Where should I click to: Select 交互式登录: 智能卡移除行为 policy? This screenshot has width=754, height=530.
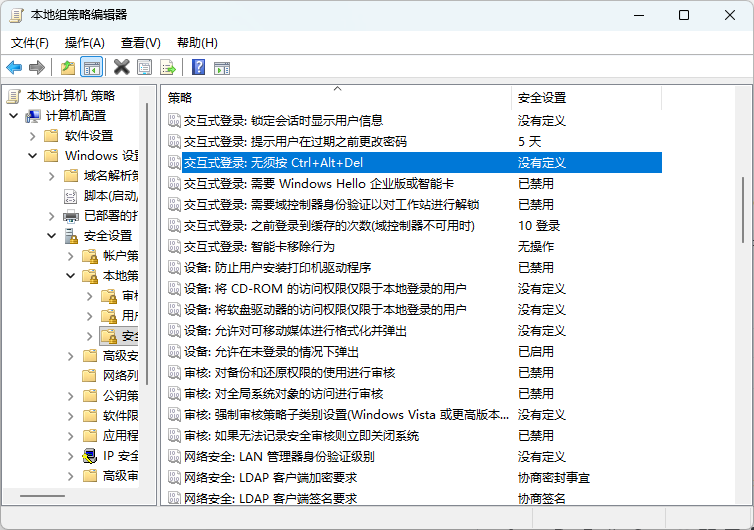pos(259,247)
